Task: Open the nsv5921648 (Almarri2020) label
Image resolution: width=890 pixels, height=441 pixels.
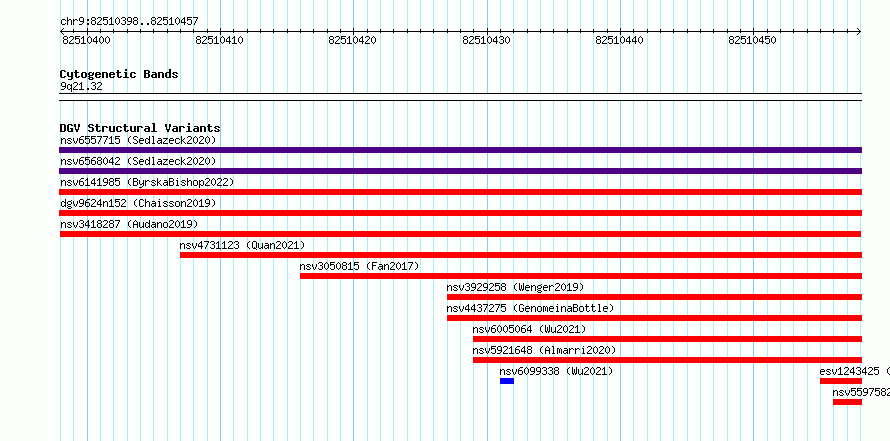Action: (x=544, y=350)
